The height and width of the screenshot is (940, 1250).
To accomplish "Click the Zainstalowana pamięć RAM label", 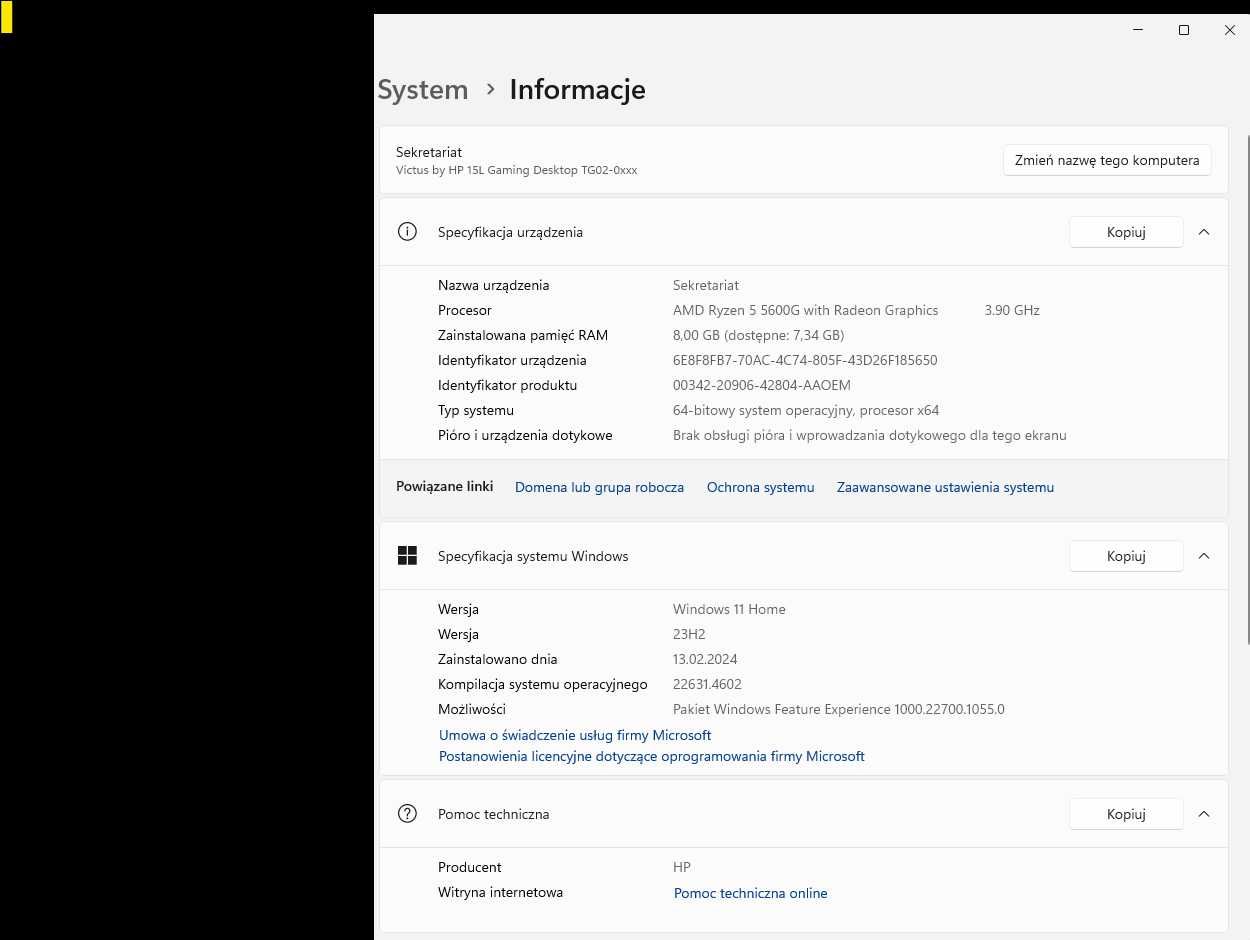I will [x=522, y=335].
